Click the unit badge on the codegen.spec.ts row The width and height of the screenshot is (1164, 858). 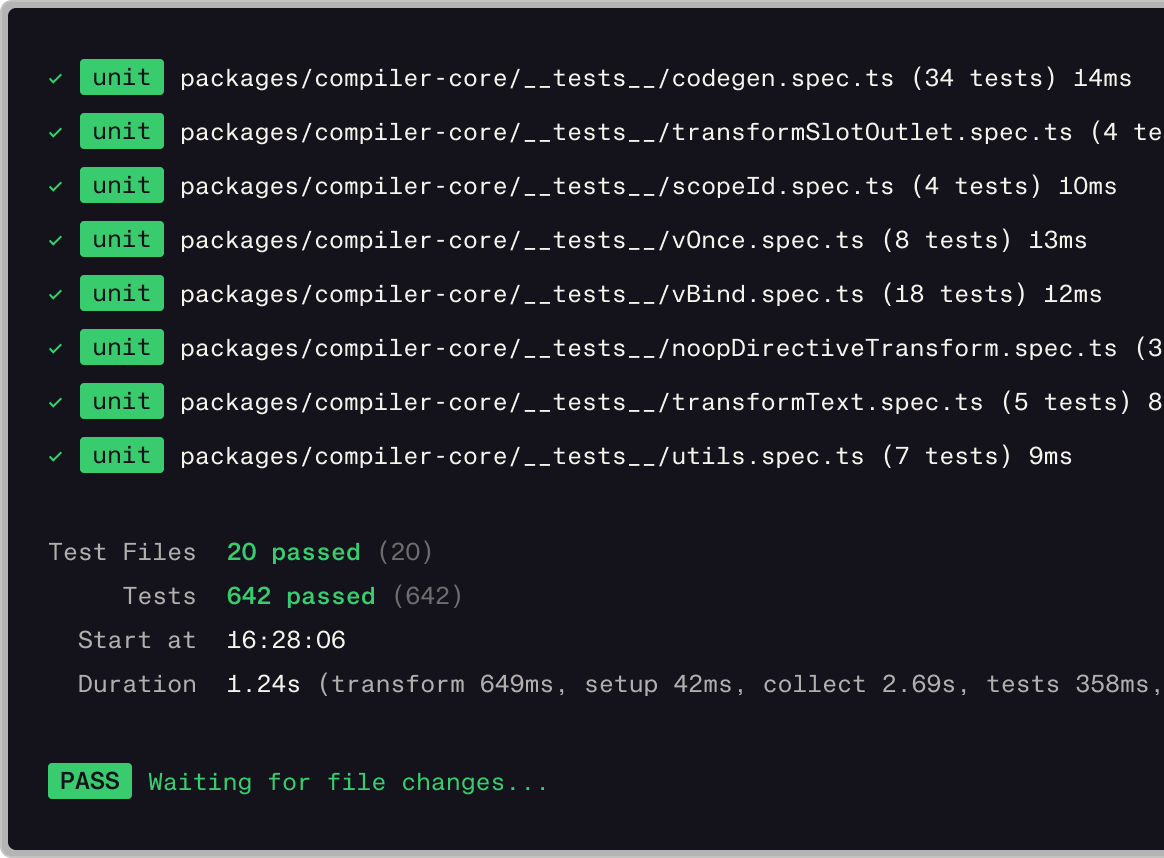[122, 78]
